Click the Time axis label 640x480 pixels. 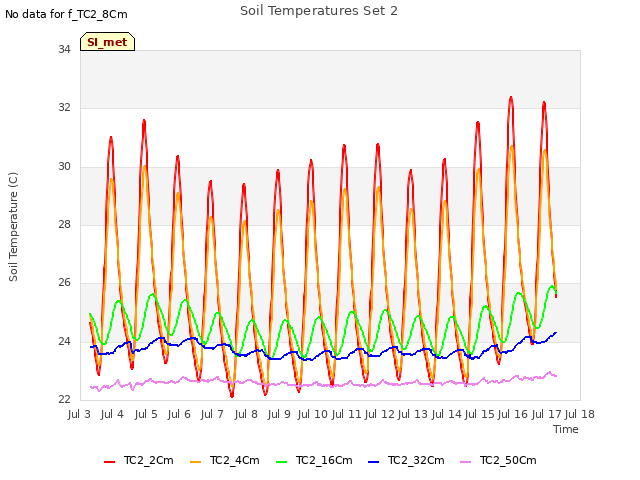click(x=566, y=429)
